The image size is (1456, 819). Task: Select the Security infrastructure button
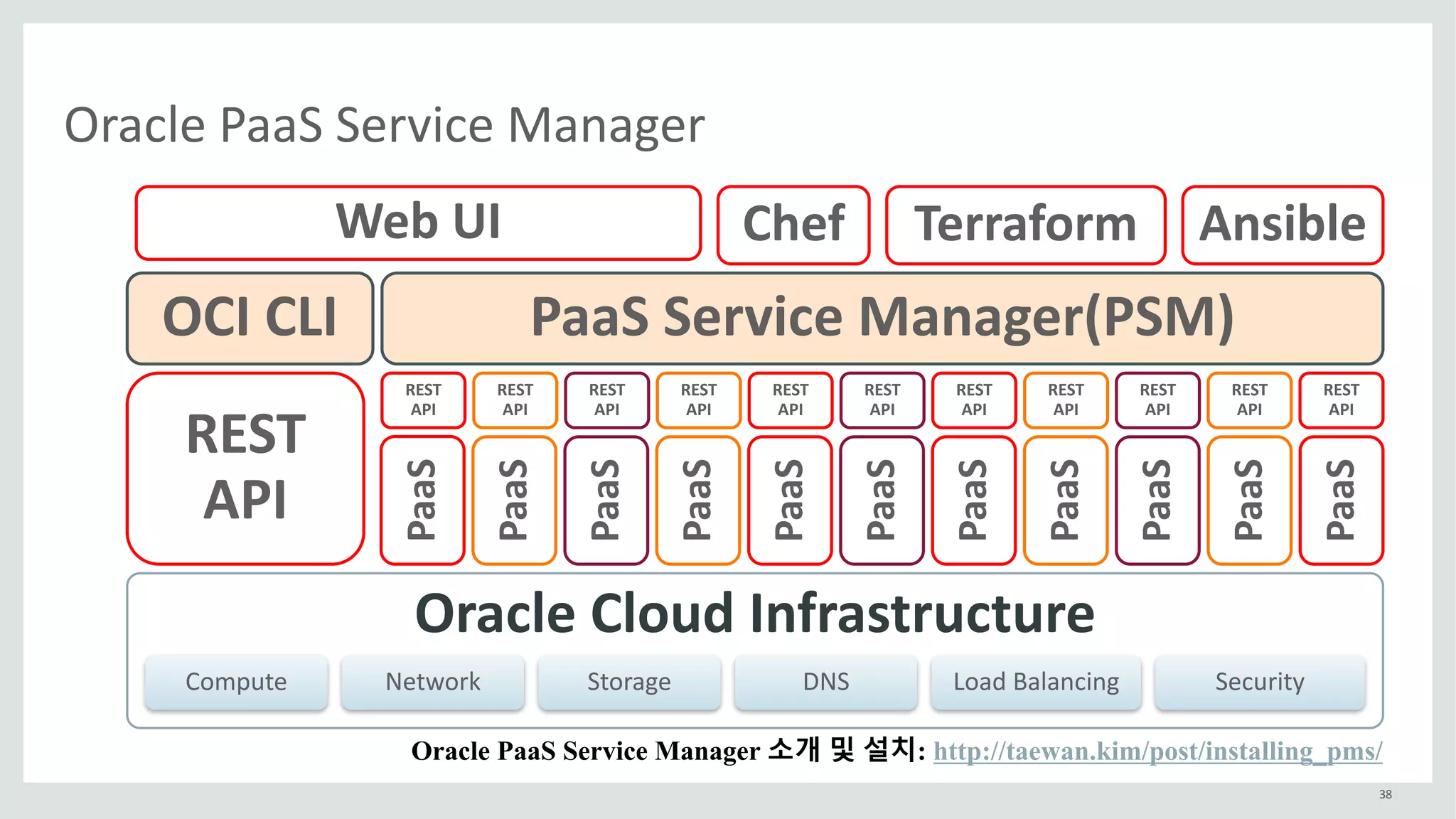click(1259, 682)
